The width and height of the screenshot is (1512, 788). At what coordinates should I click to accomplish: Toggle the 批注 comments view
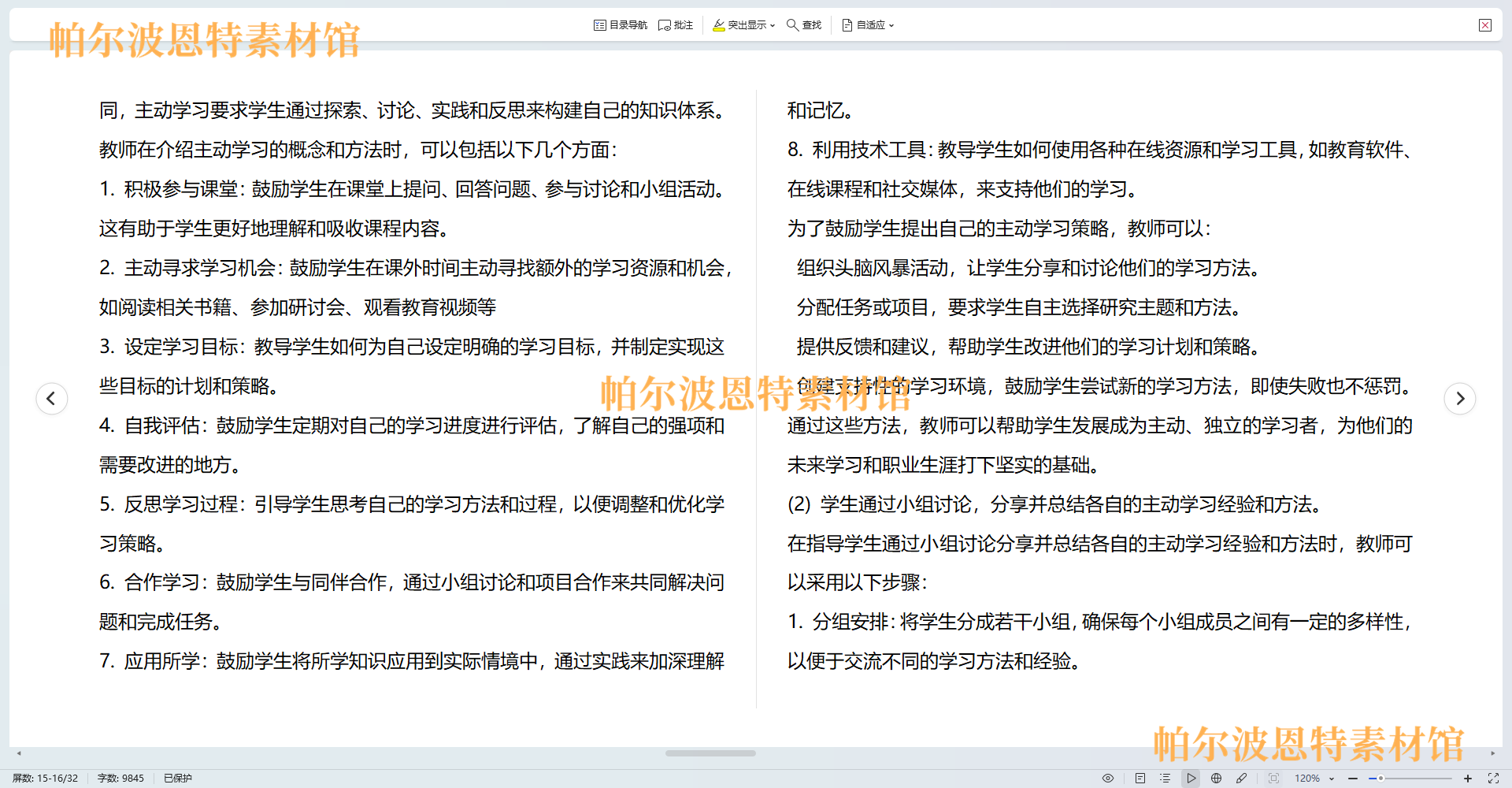(x=676, y=25)
